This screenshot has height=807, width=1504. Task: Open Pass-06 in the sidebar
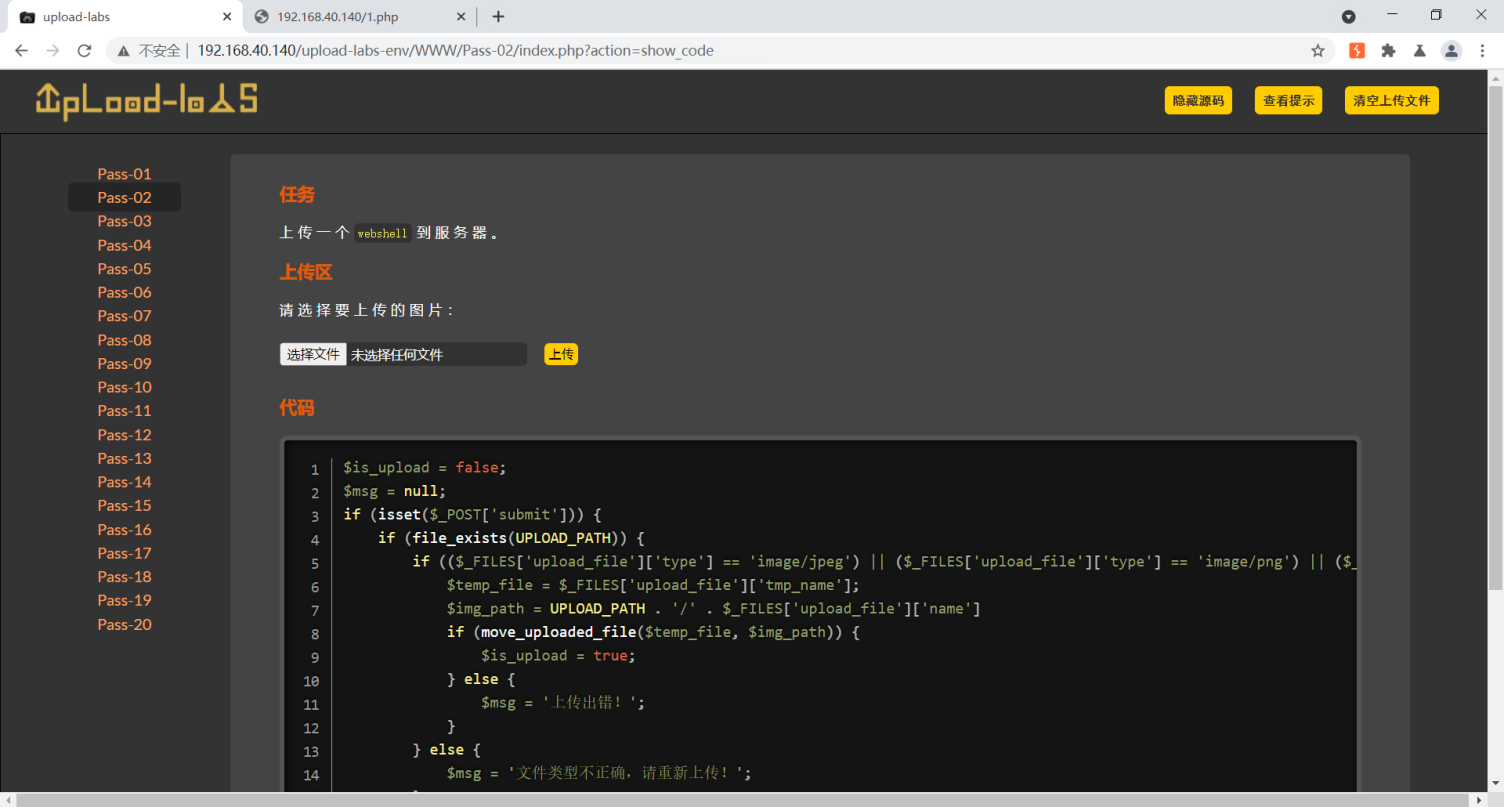coord(124,292)
